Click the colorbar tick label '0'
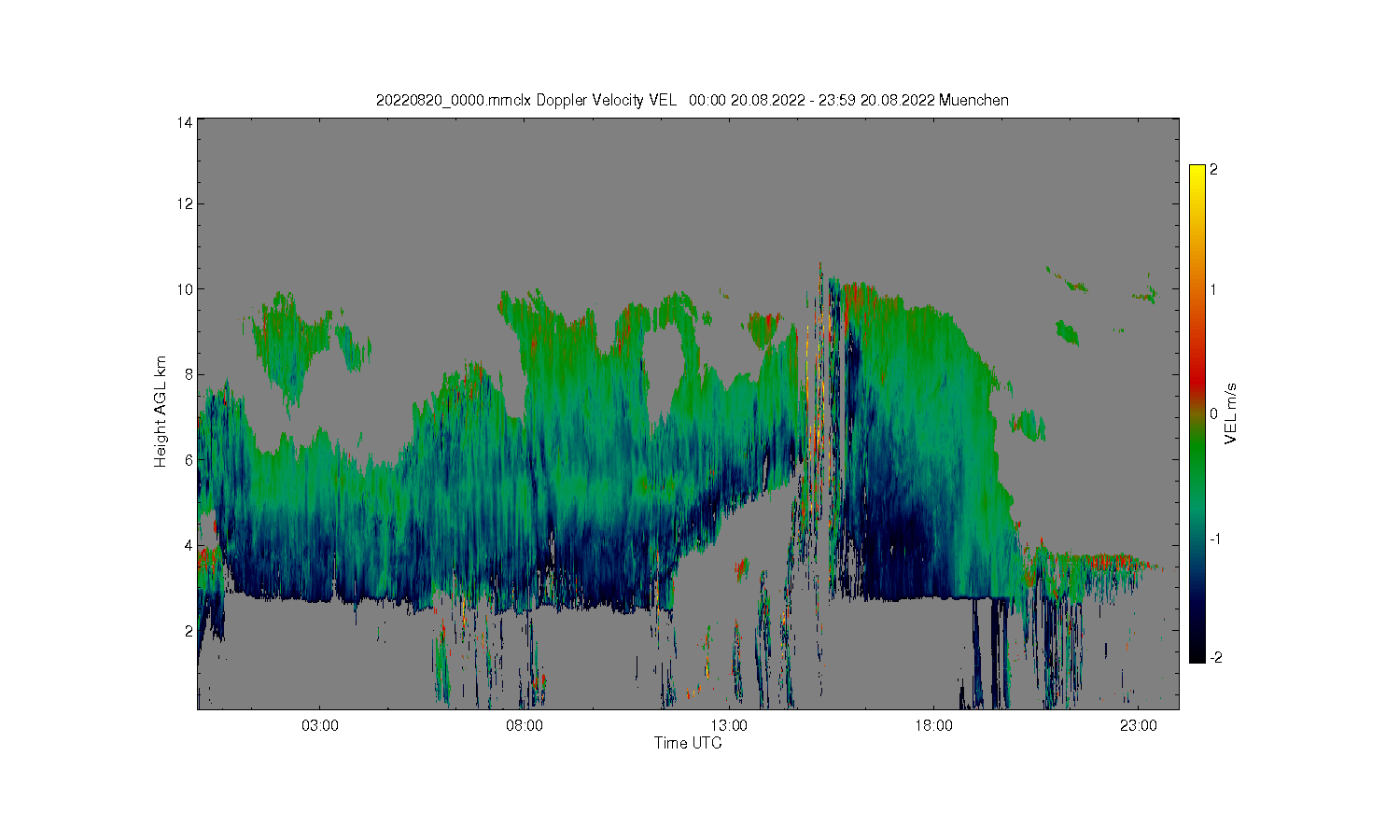 (1213, 413)
